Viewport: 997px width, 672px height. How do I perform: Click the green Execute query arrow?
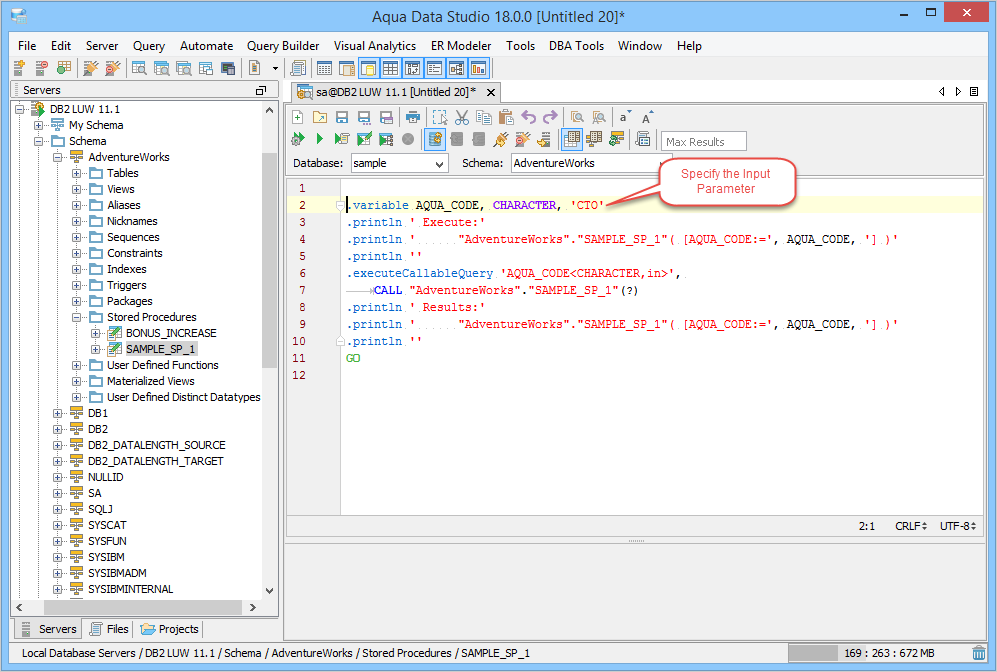click(319, 139)
